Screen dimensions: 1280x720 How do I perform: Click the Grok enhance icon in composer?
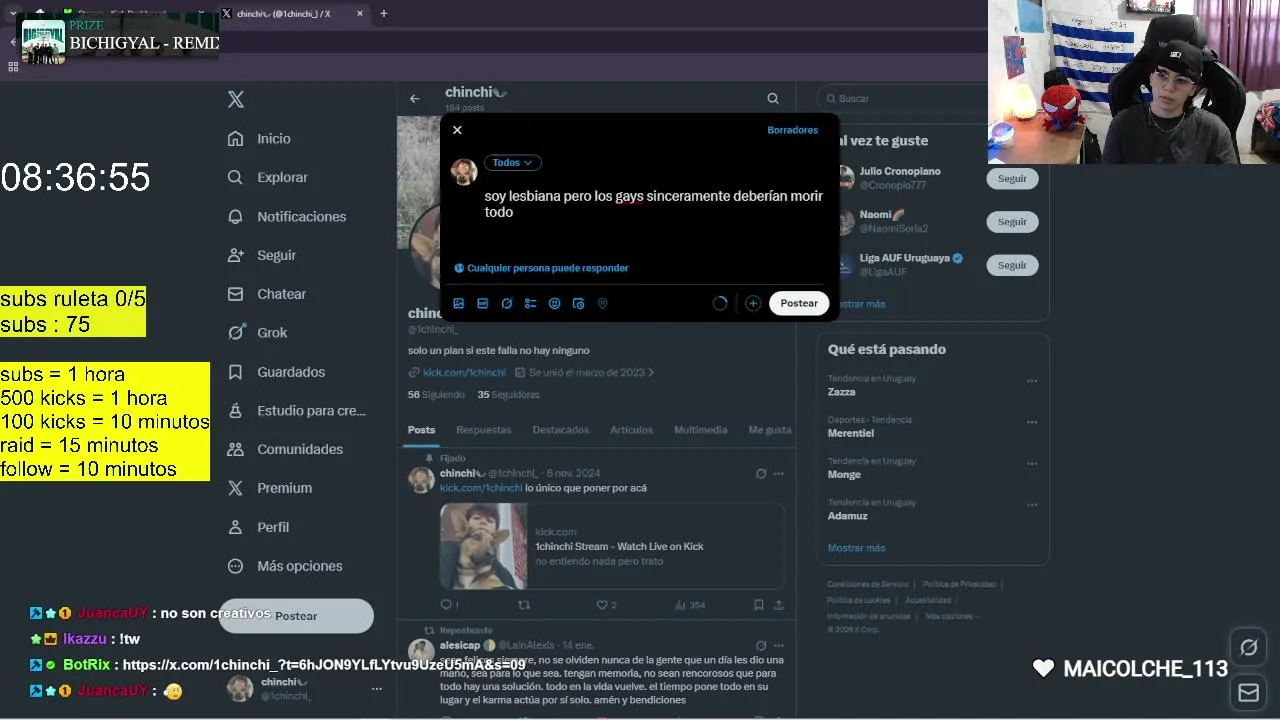coord(507,303)
